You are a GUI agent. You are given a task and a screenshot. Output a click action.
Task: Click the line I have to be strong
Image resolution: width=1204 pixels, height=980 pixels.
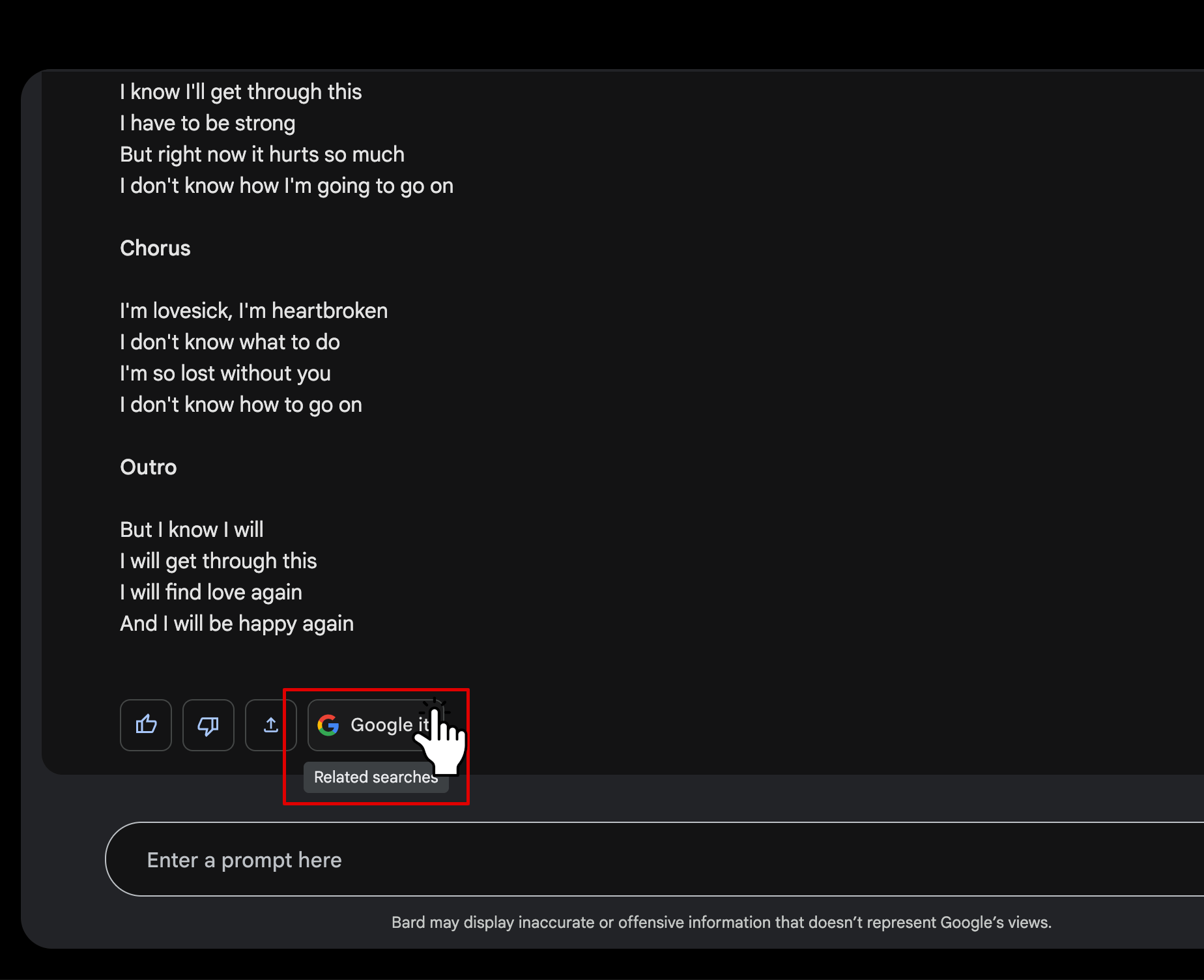click(207, 123)
